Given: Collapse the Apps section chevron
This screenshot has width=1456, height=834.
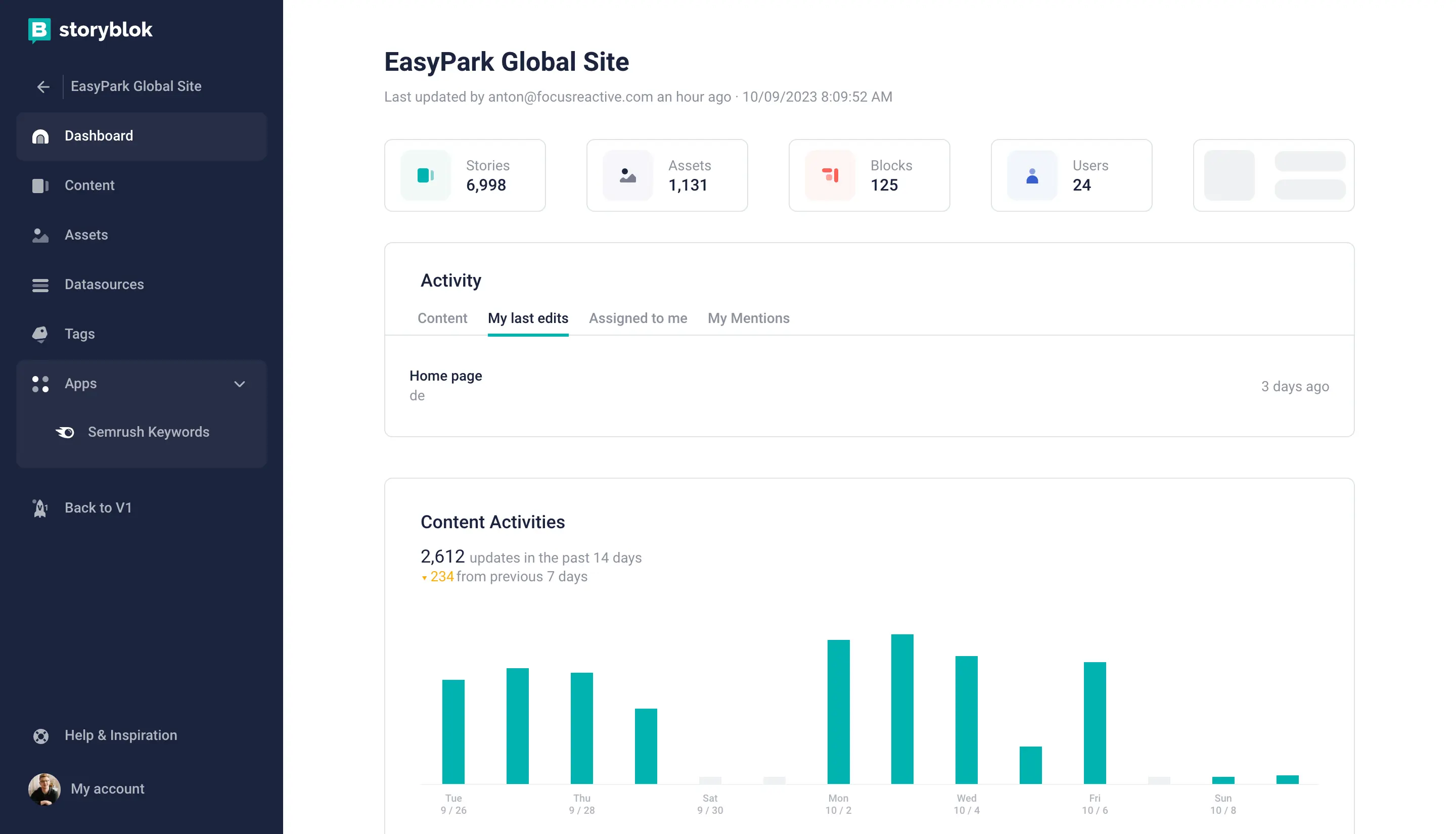Looking at the screenshot, I should pyautogui.click(x=240, y=384).
